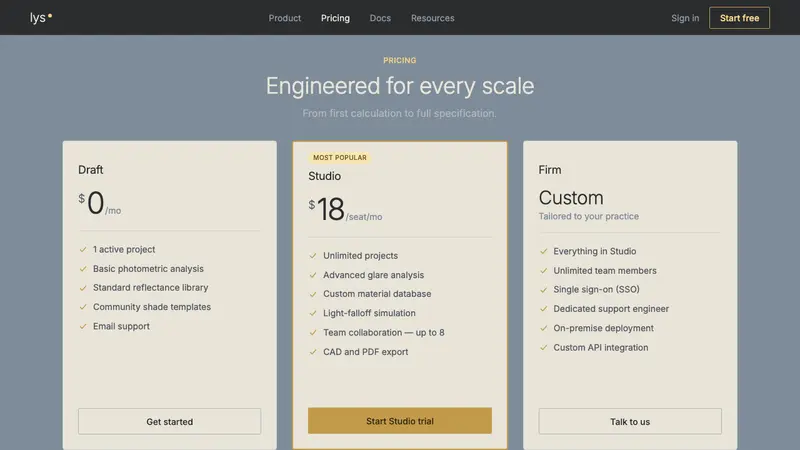Click the $18 /seat/mo price
The width and height of the screenshot is (800, 450).
coord(345,209)
